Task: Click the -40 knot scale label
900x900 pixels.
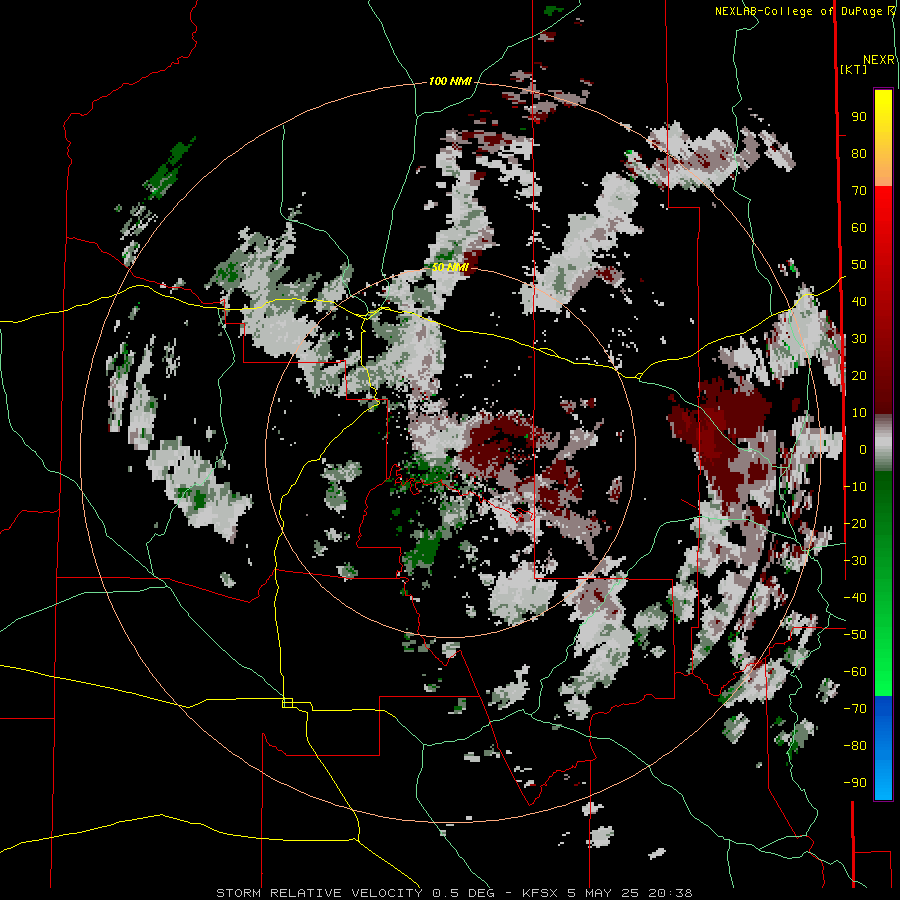Action: coord(855,598)
